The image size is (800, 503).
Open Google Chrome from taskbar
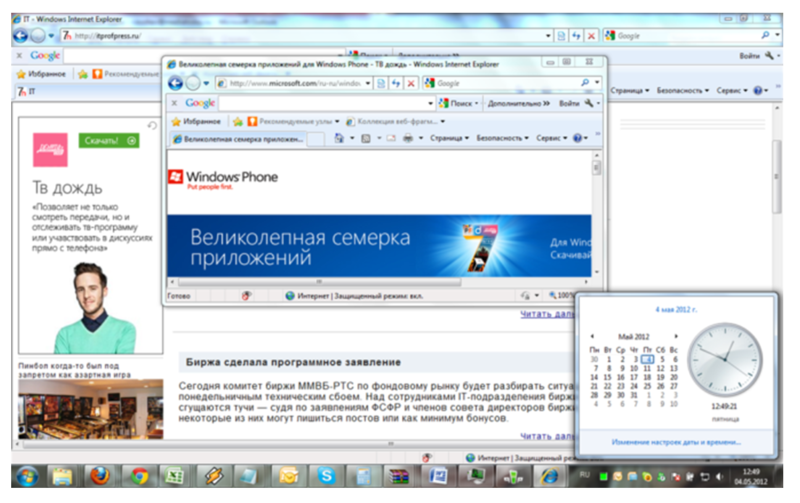139,476
